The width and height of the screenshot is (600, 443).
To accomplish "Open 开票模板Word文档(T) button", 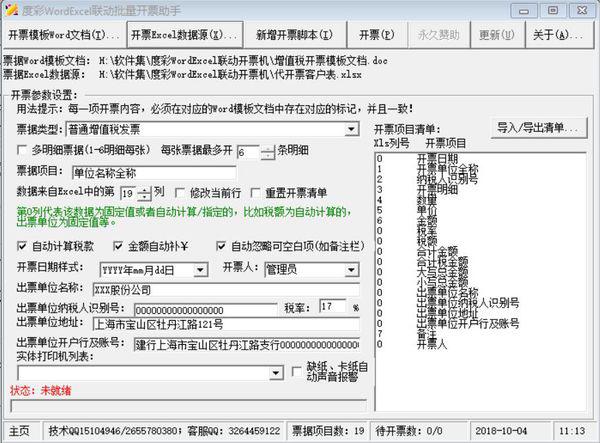I will (x=64, y=35).
